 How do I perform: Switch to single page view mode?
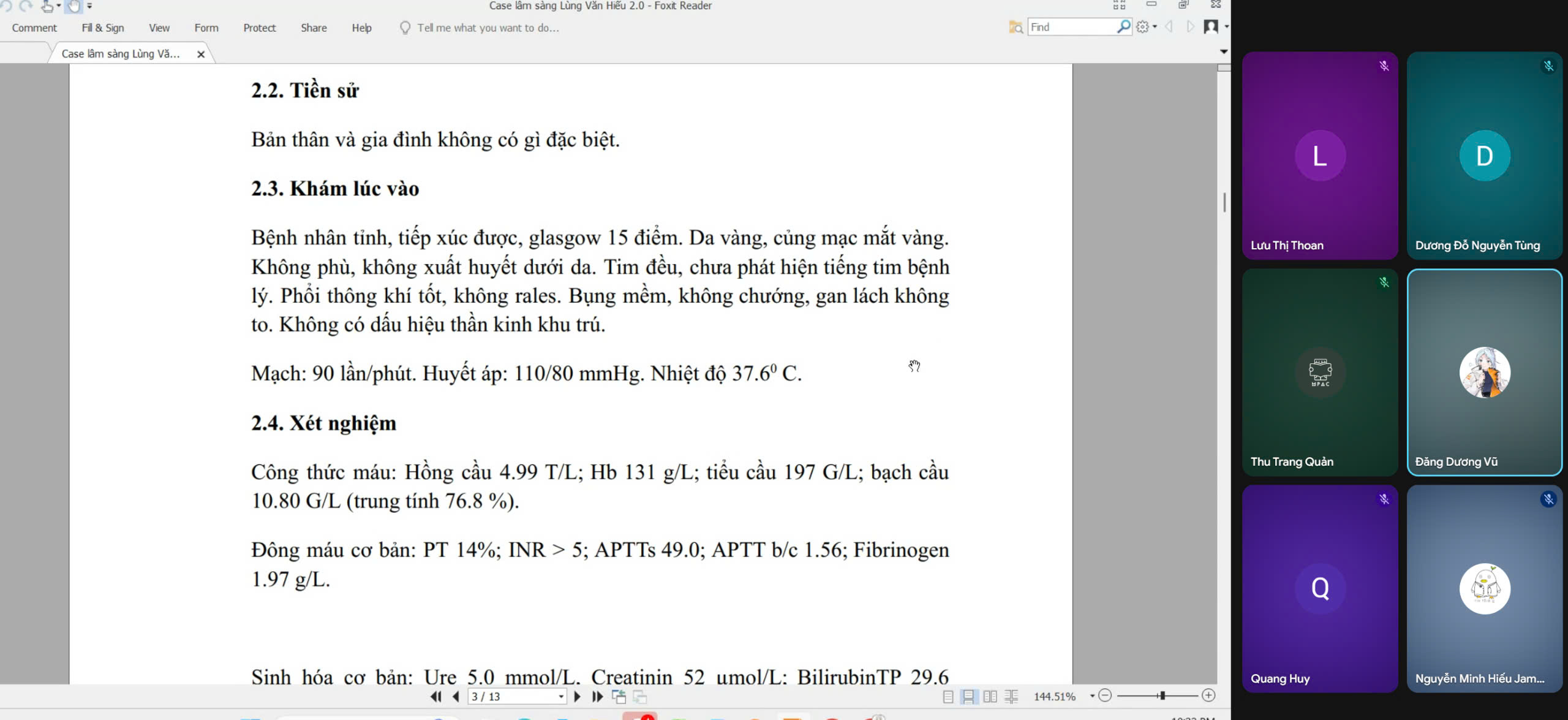948,697
